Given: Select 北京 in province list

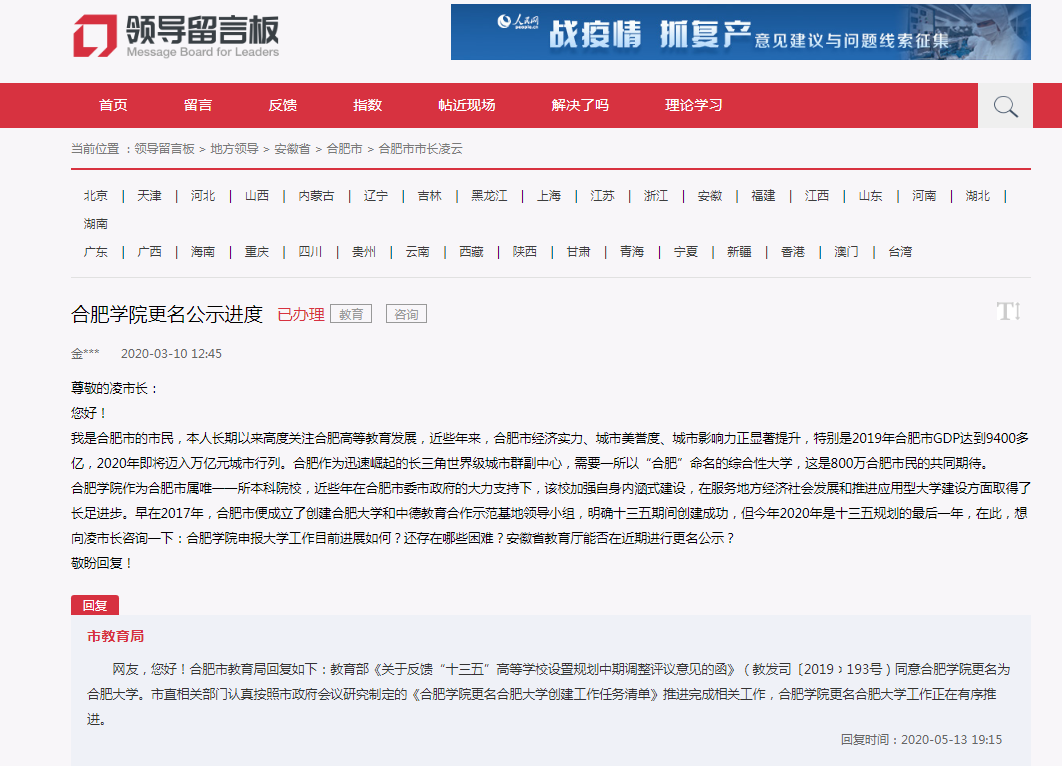Looking at the screenshot, I should pyautogui.click(x=95, y=196).
